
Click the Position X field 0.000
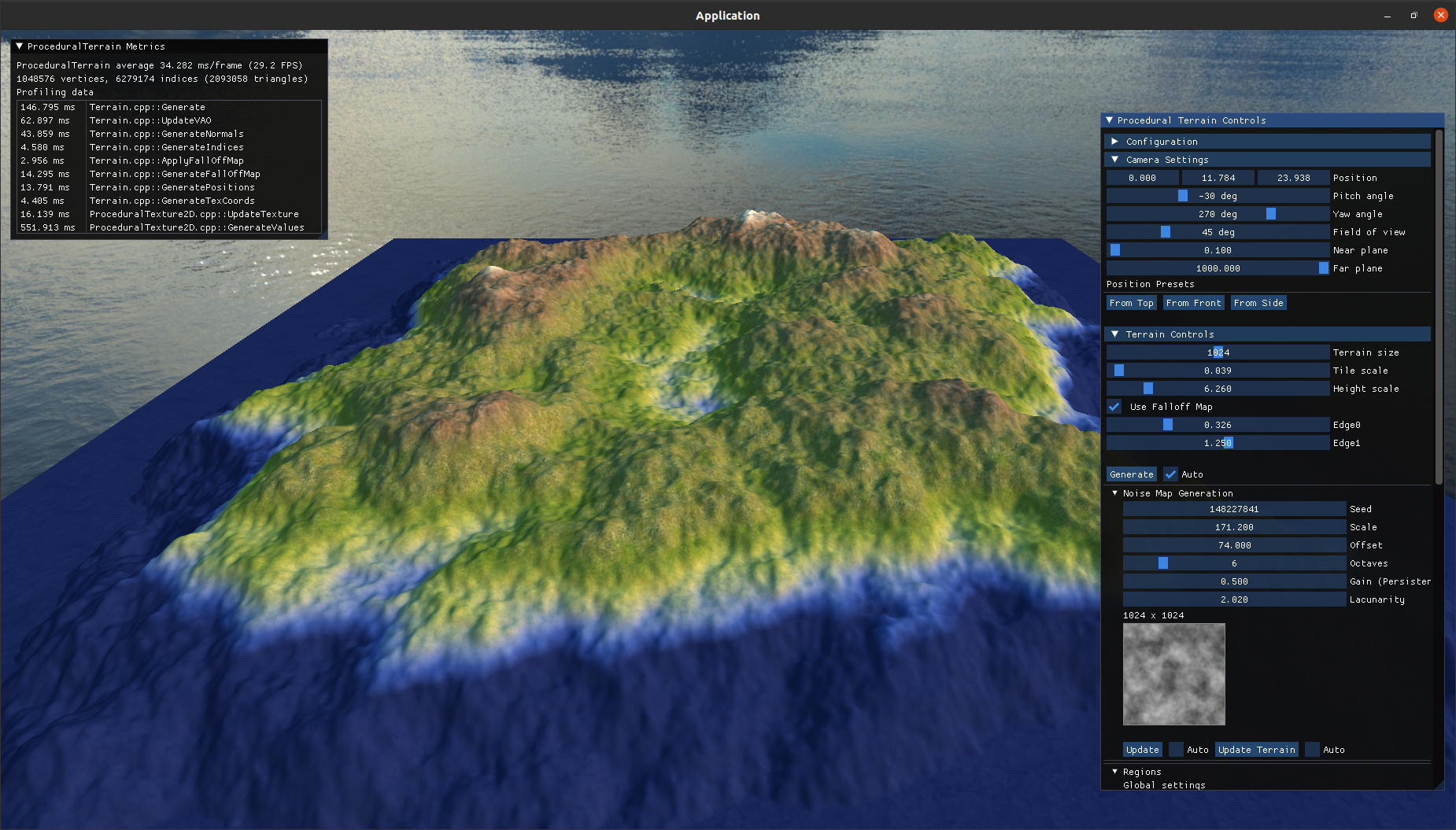click(1142, 178)
